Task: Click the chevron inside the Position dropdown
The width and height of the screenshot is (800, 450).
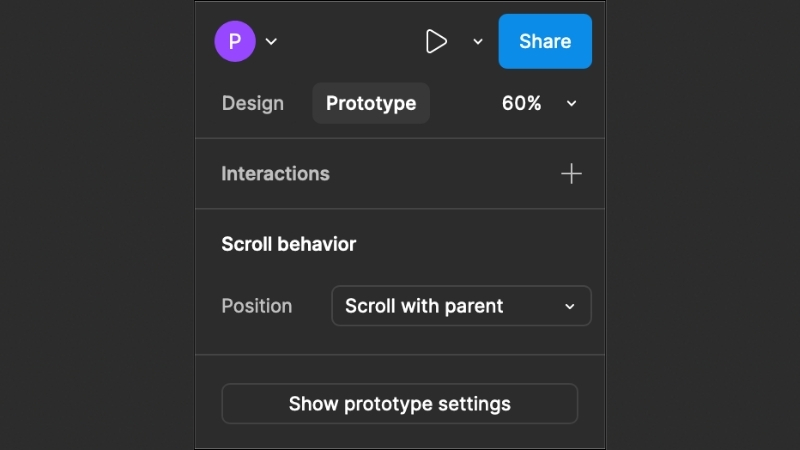Action: pyautogui.click(x=570, y=306)
